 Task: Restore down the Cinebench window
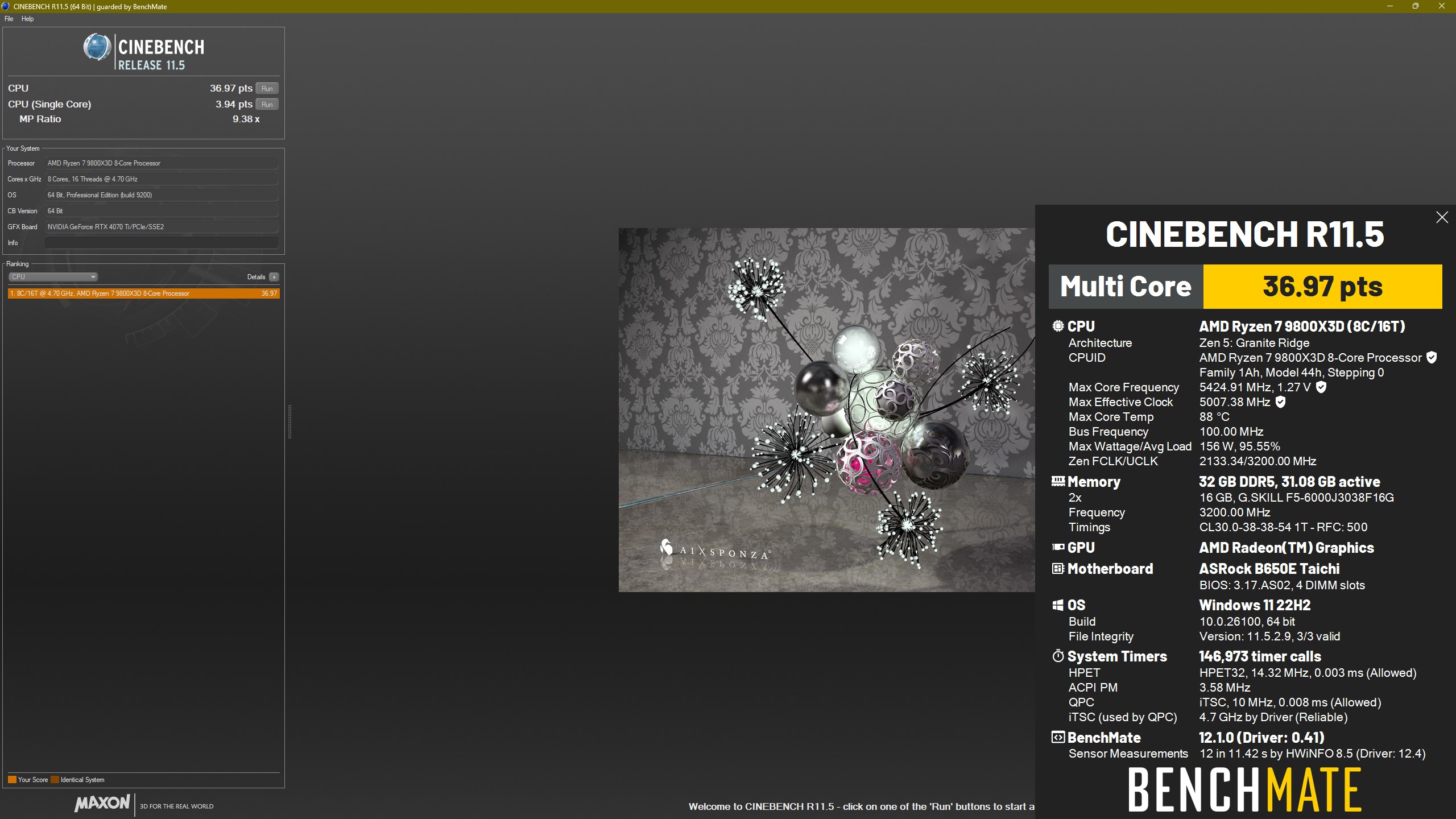(1416, 6)
